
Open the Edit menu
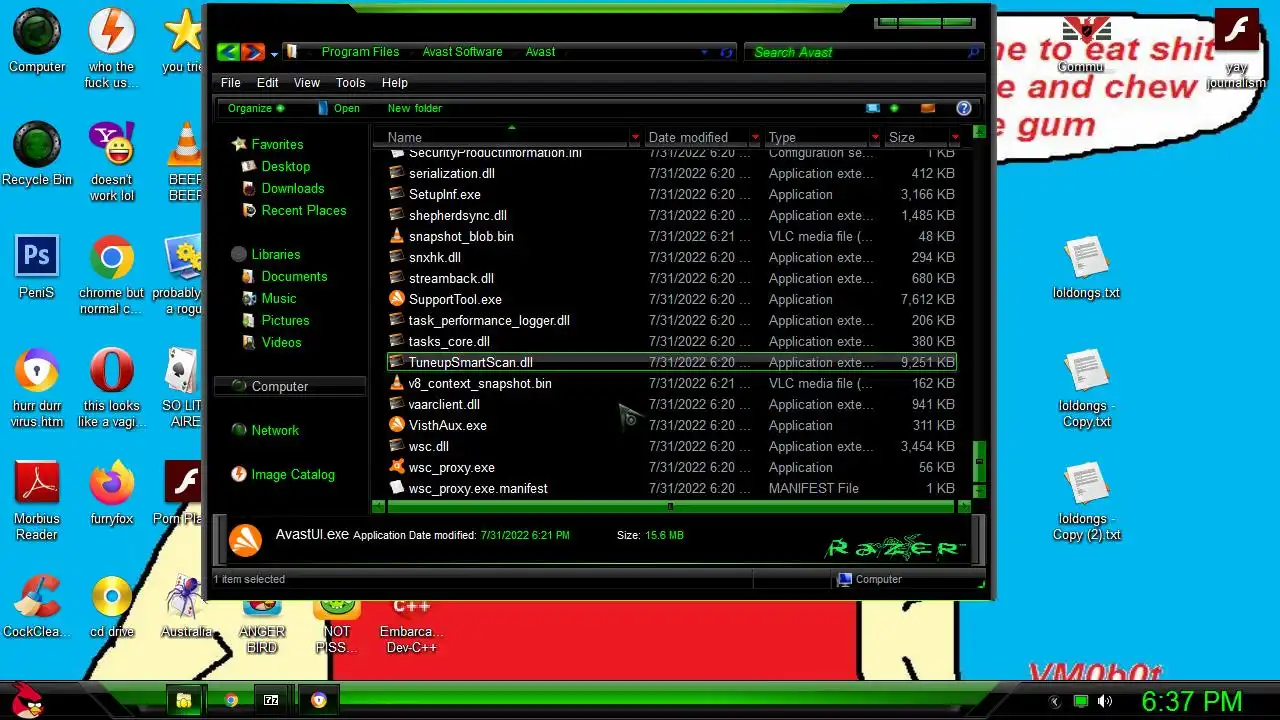coord(267,83)
